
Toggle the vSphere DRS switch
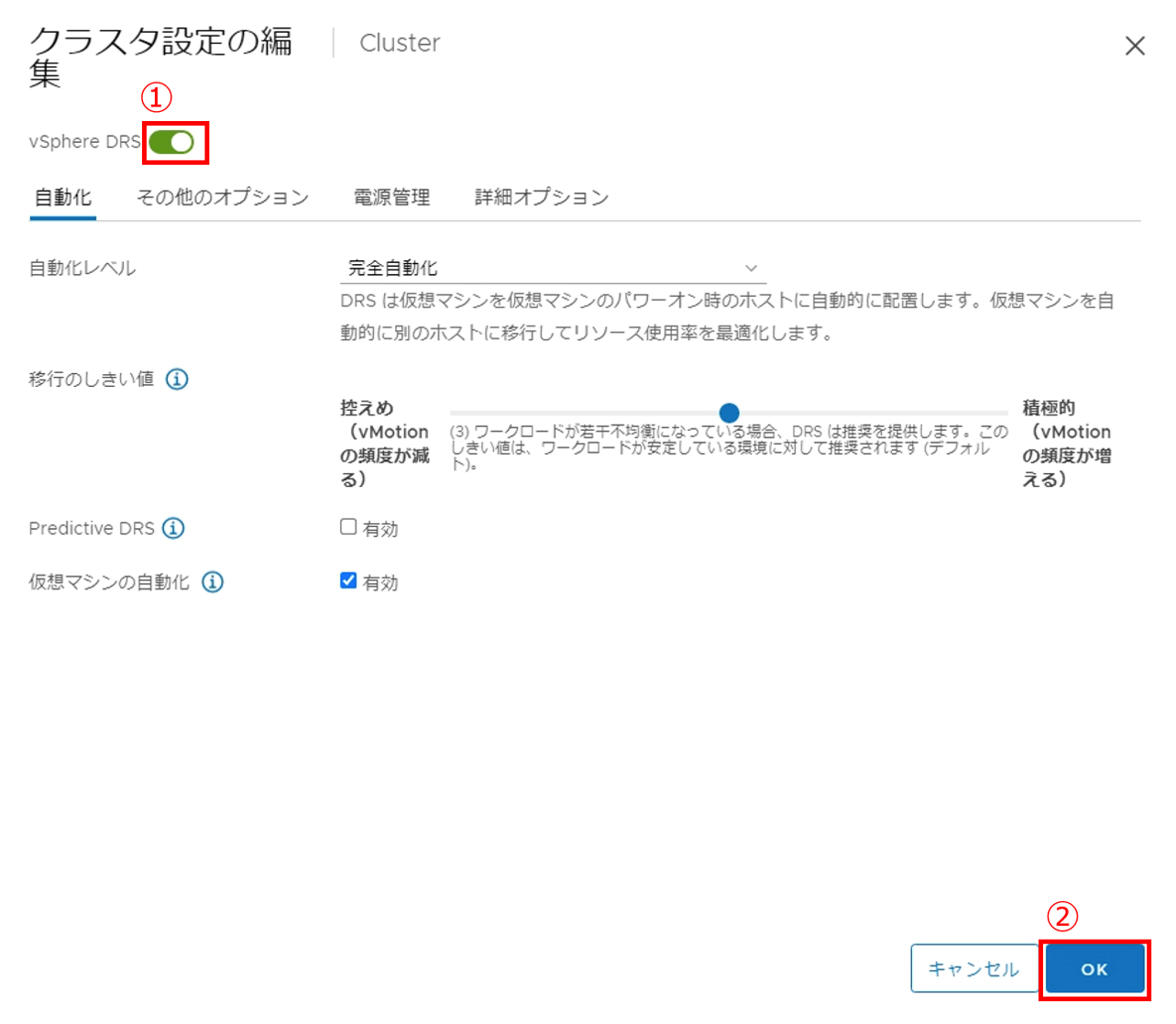[x=172, y=142]
